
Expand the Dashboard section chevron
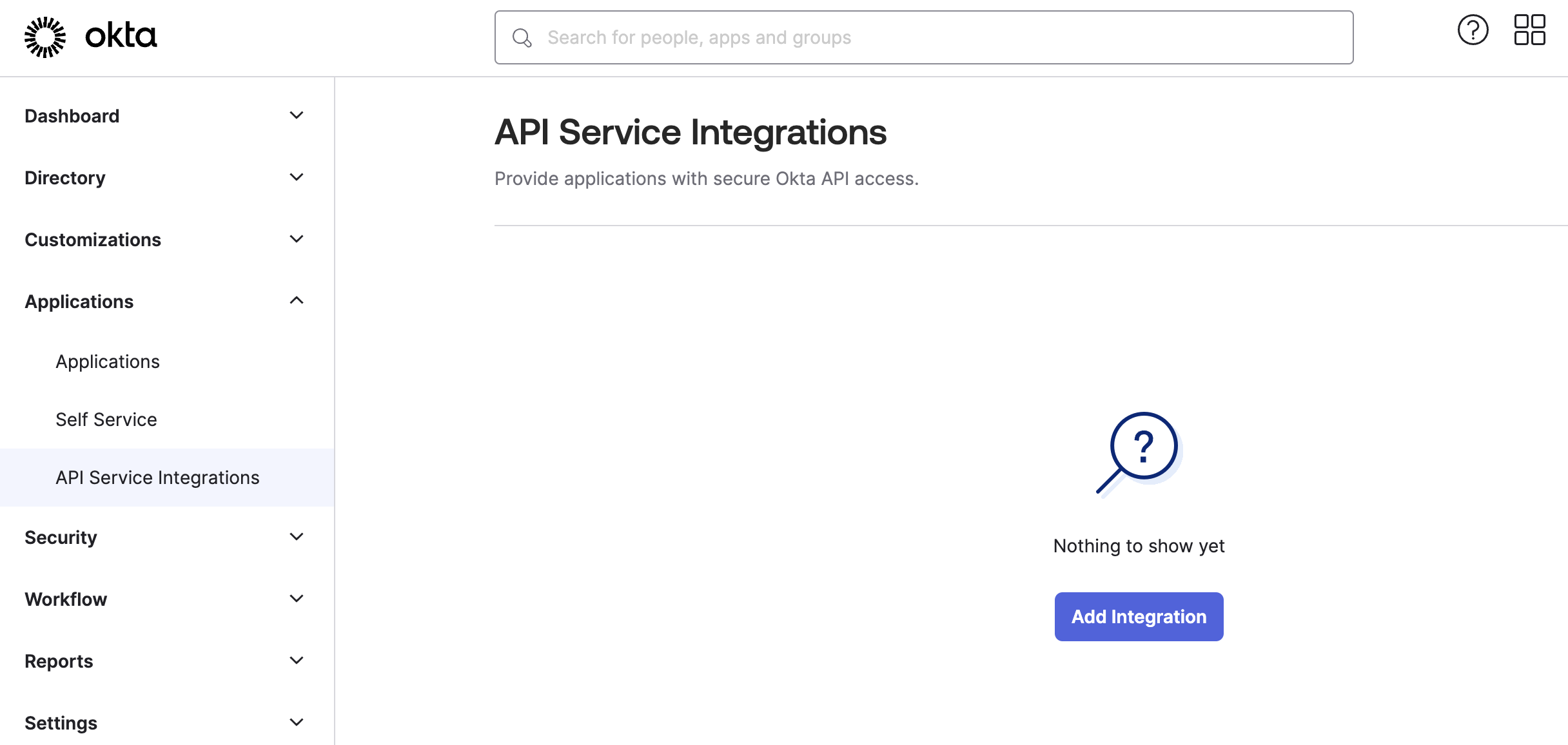[x=297, y=115]
